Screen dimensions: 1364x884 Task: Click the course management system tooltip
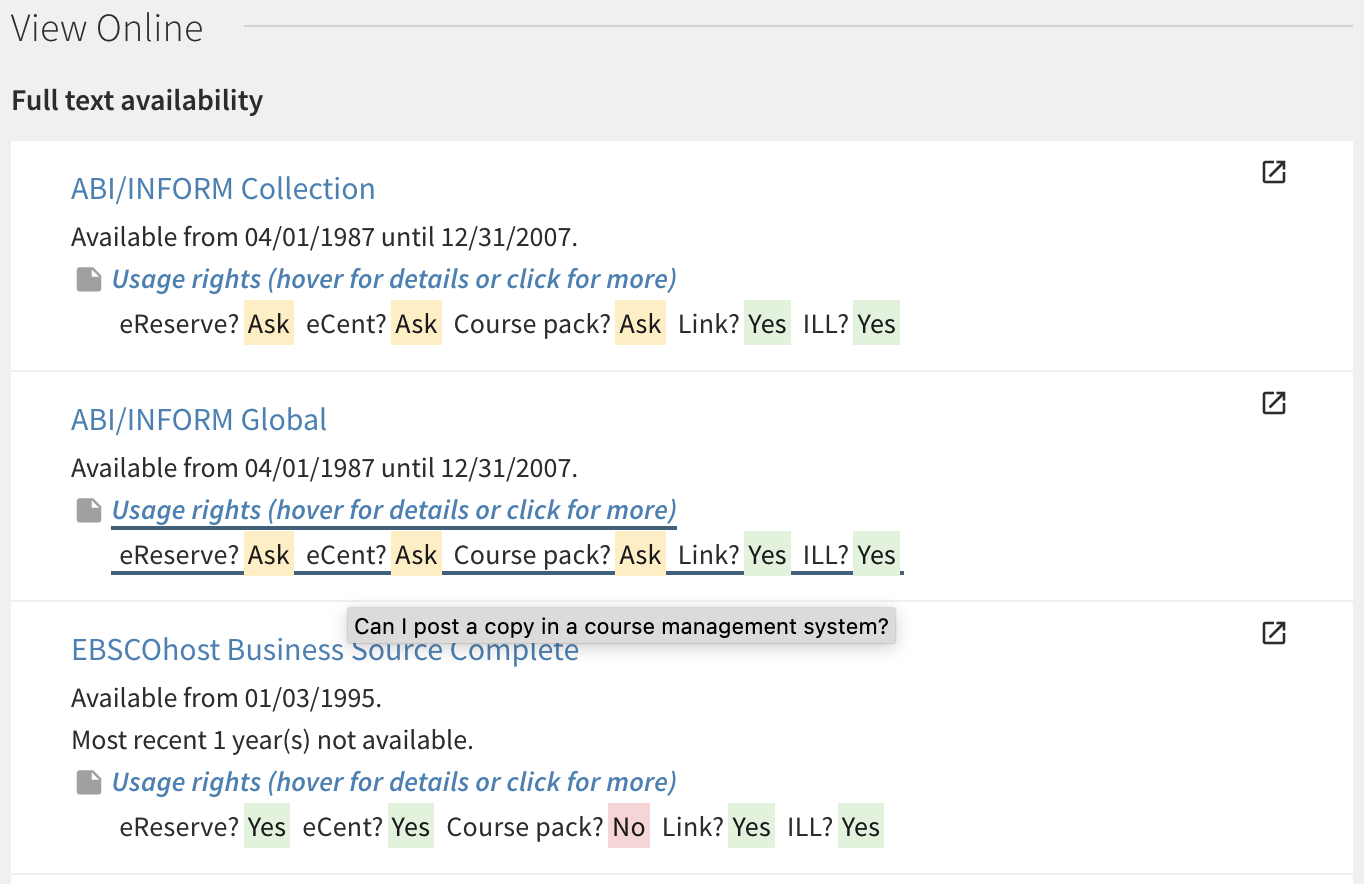621,626
